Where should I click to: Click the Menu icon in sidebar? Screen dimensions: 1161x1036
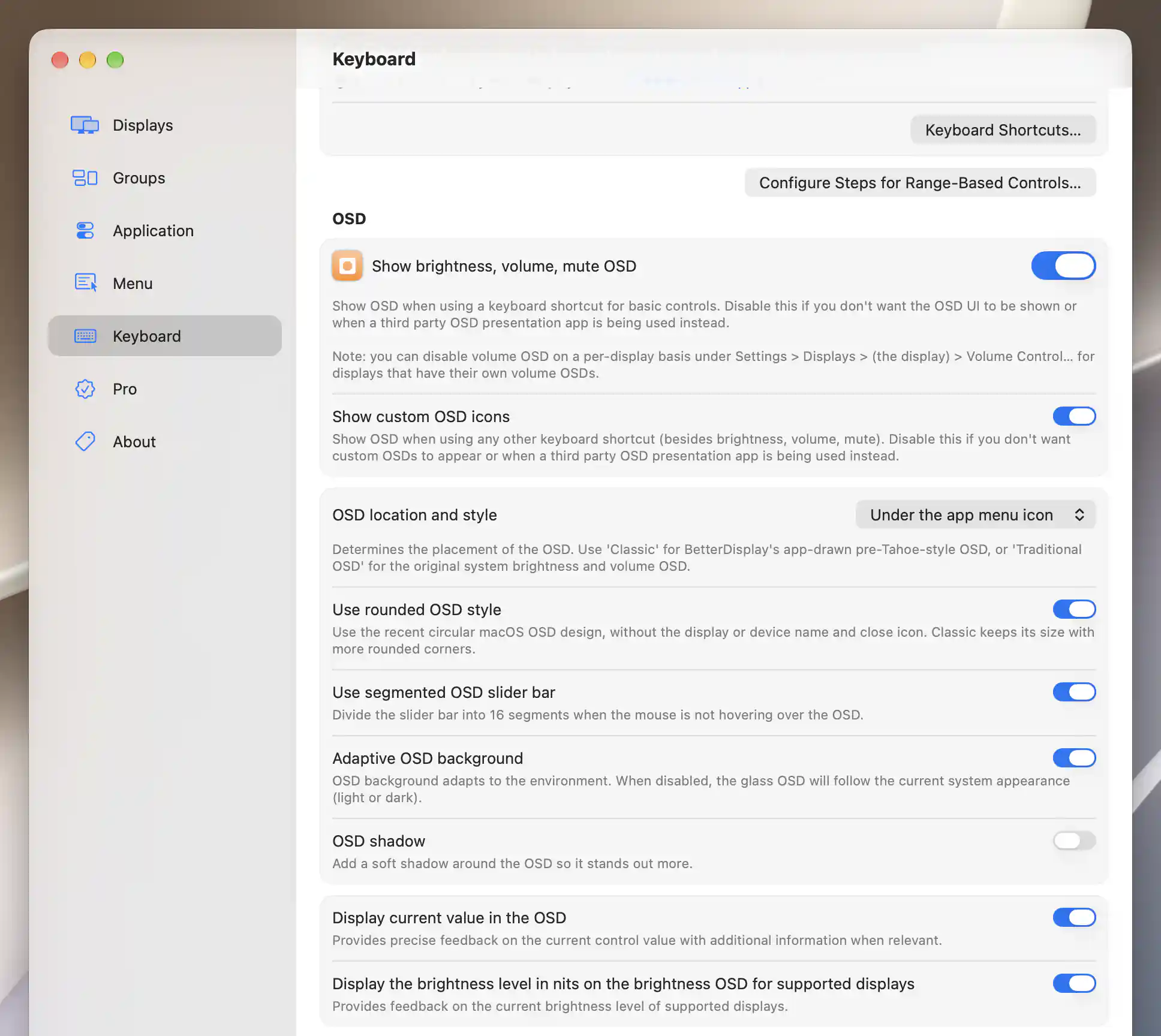(85, 282)
